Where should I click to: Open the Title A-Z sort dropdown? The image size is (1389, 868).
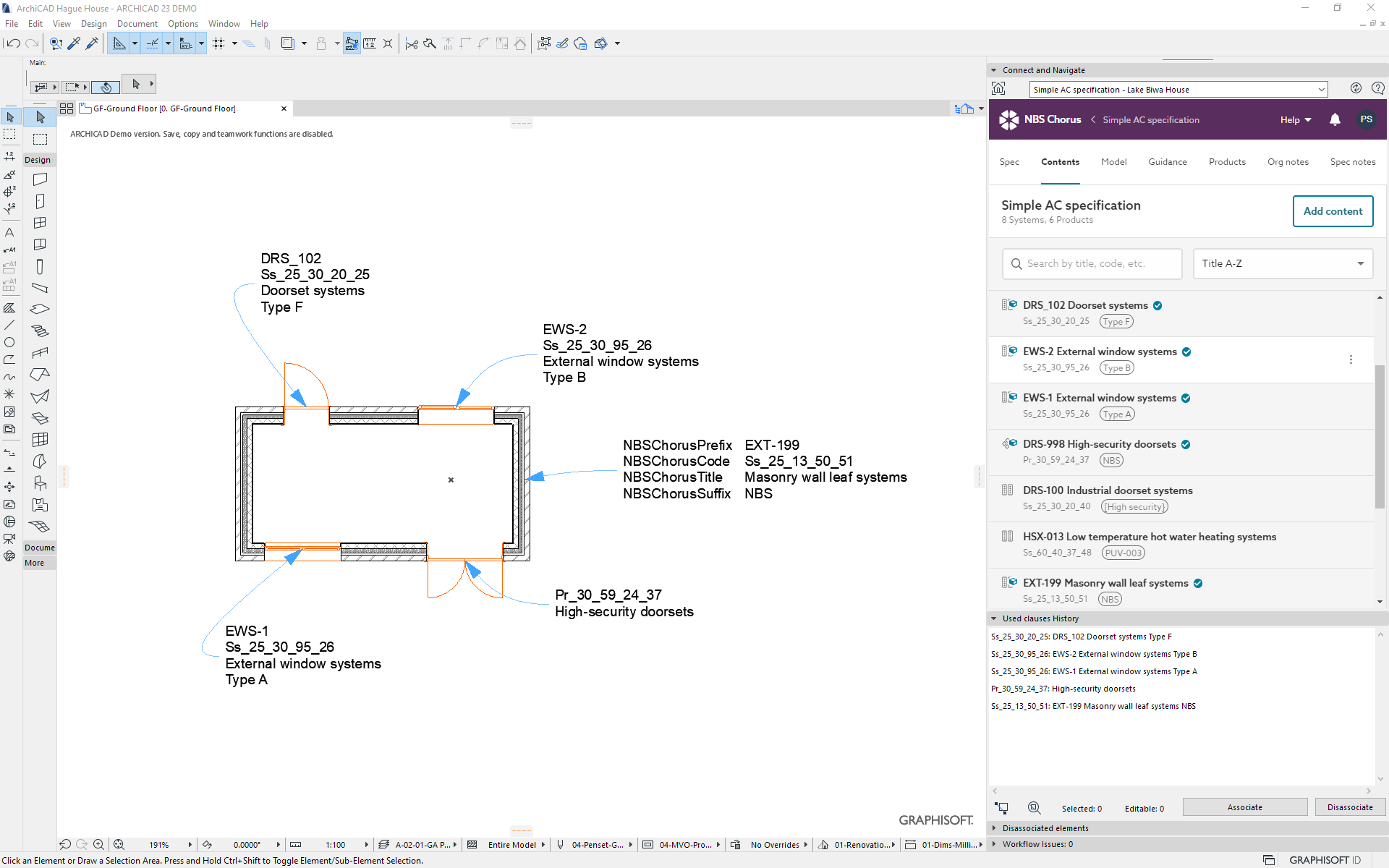click(x=1282, y=263)
